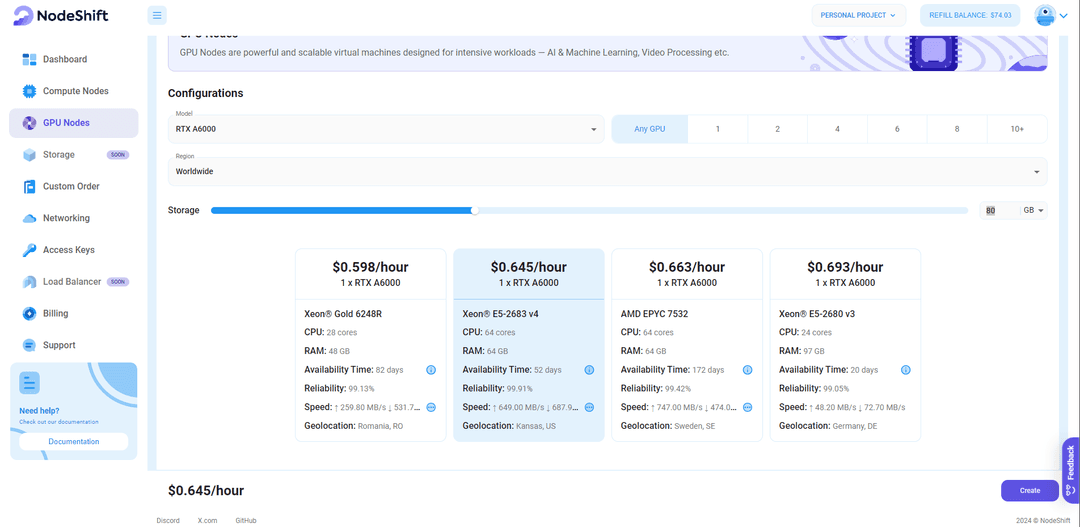Select 4 GPU count option
Image resolution: width=1080 pixels, height=527 pixels.
point(838,129)
